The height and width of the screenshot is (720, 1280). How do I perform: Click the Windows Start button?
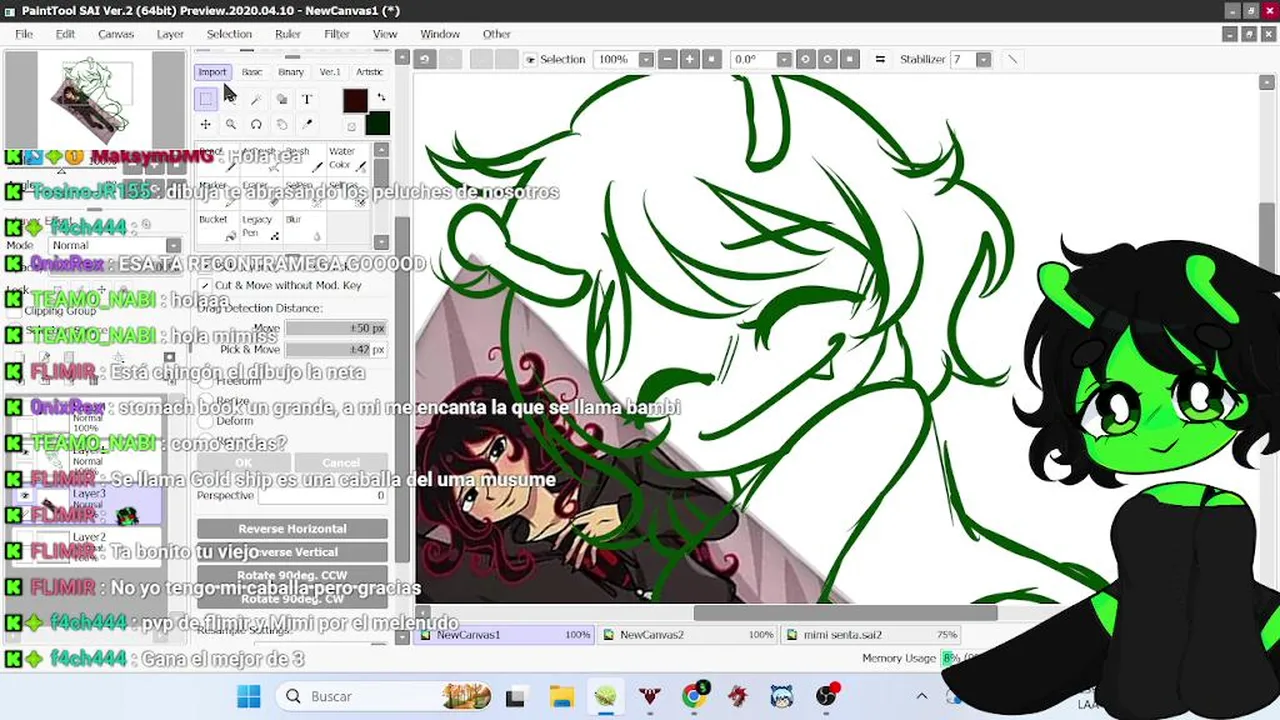[x=249, y=696]
